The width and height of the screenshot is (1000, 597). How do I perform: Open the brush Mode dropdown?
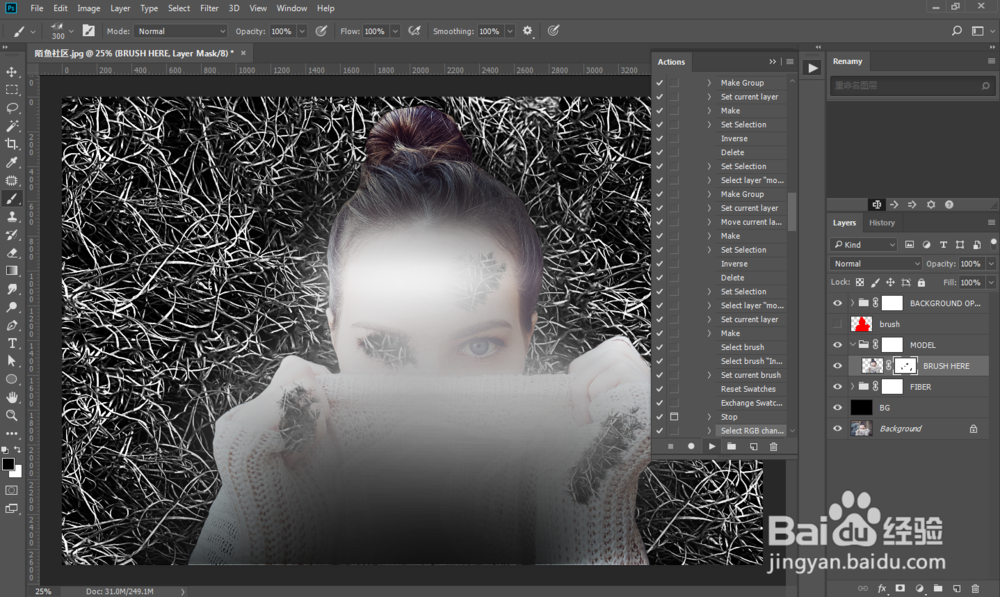pyautogui.click(x=181, y=31)
